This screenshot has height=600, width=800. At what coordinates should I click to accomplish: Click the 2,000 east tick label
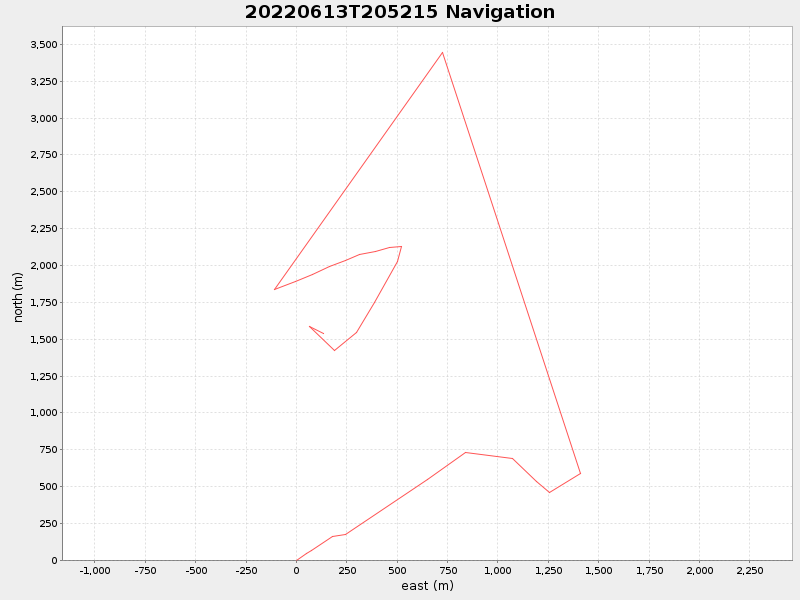tap(699, 570)
